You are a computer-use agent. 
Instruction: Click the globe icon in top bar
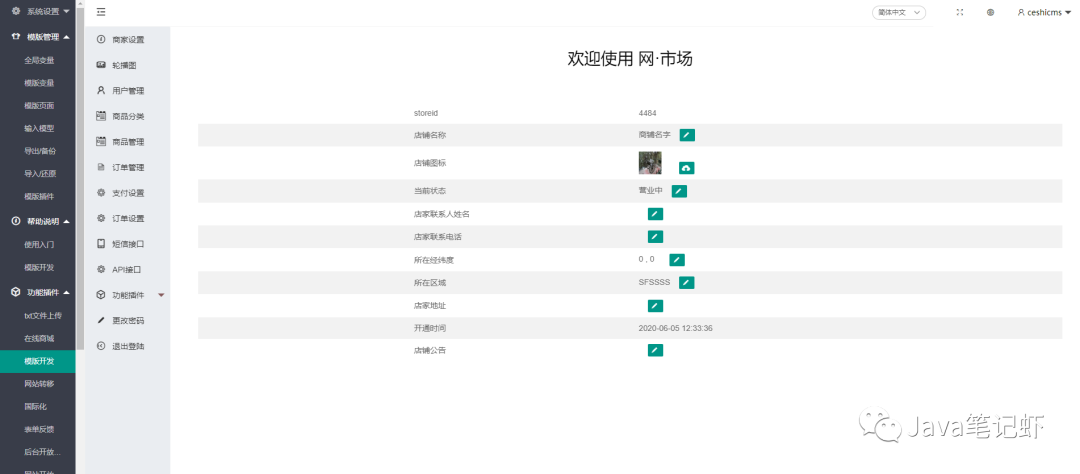pyautogui.click(x=990, y=12)
